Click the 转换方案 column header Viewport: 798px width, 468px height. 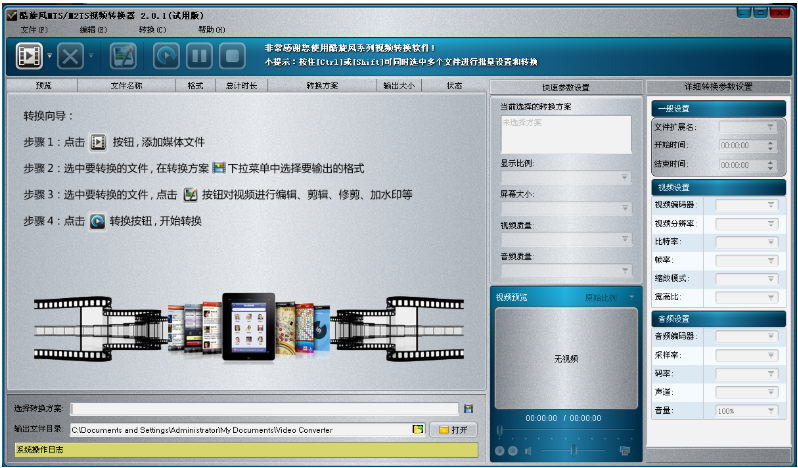[x=322, y=85]
